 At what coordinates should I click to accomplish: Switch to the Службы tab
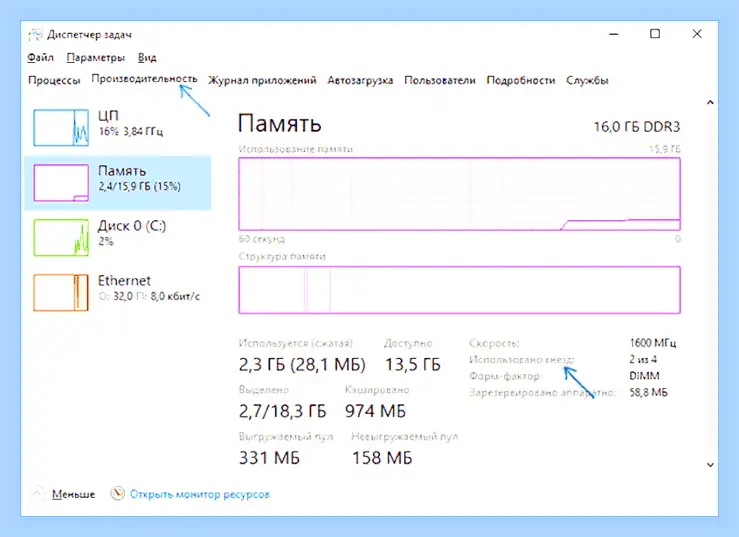[587, 80]
